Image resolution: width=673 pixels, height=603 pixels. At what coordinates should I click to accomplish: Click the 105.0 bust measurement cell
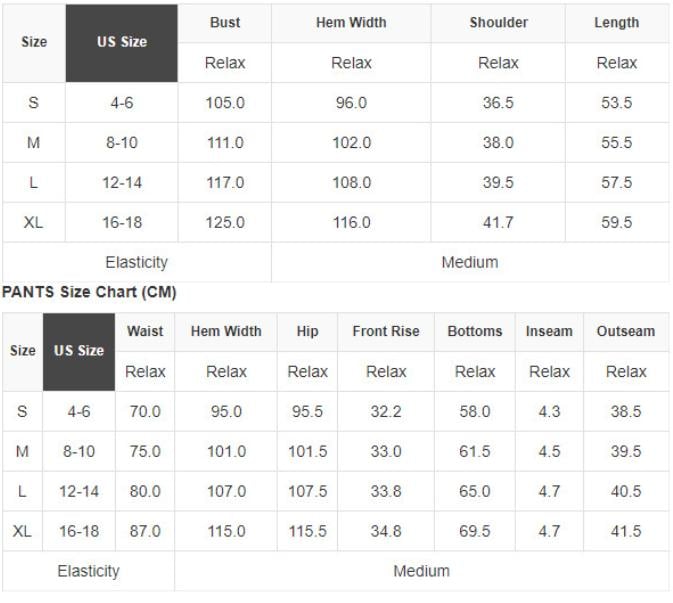click(x=225, y=103)
